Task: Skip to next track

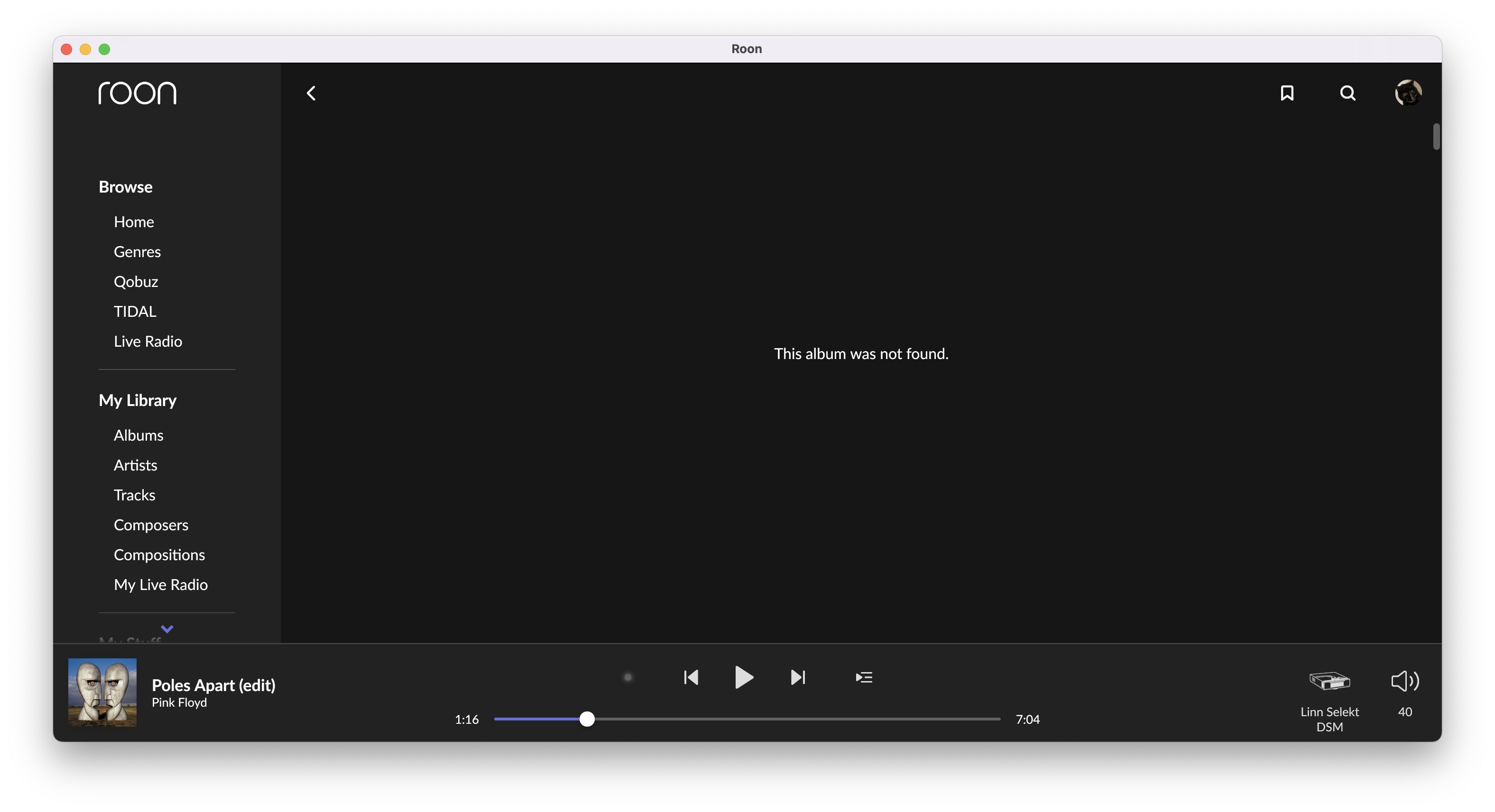Action: coord(798,677)
